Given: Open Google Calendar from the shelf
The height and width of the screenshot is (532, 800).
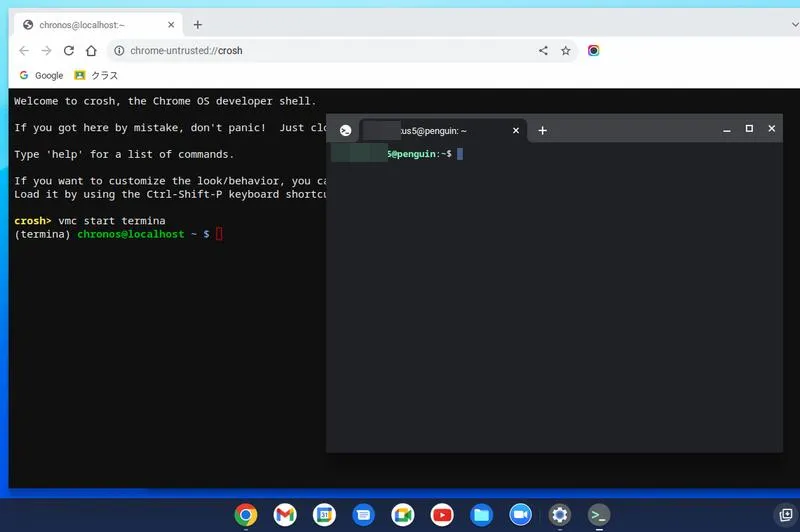Looking at the screenshot, I should click(324, 515).
